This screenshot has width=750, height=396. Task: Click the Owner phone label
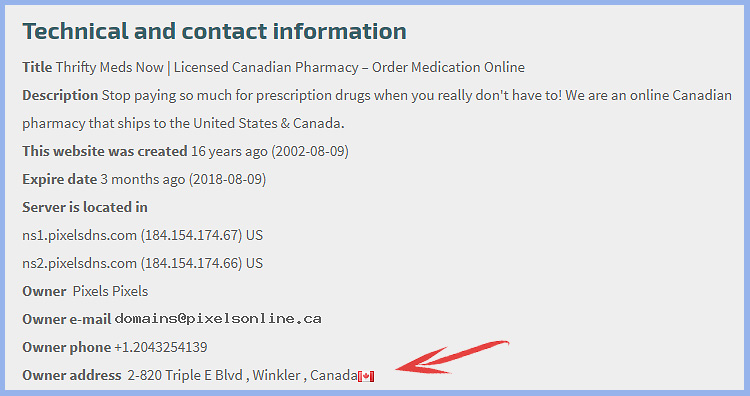(66, 347)
